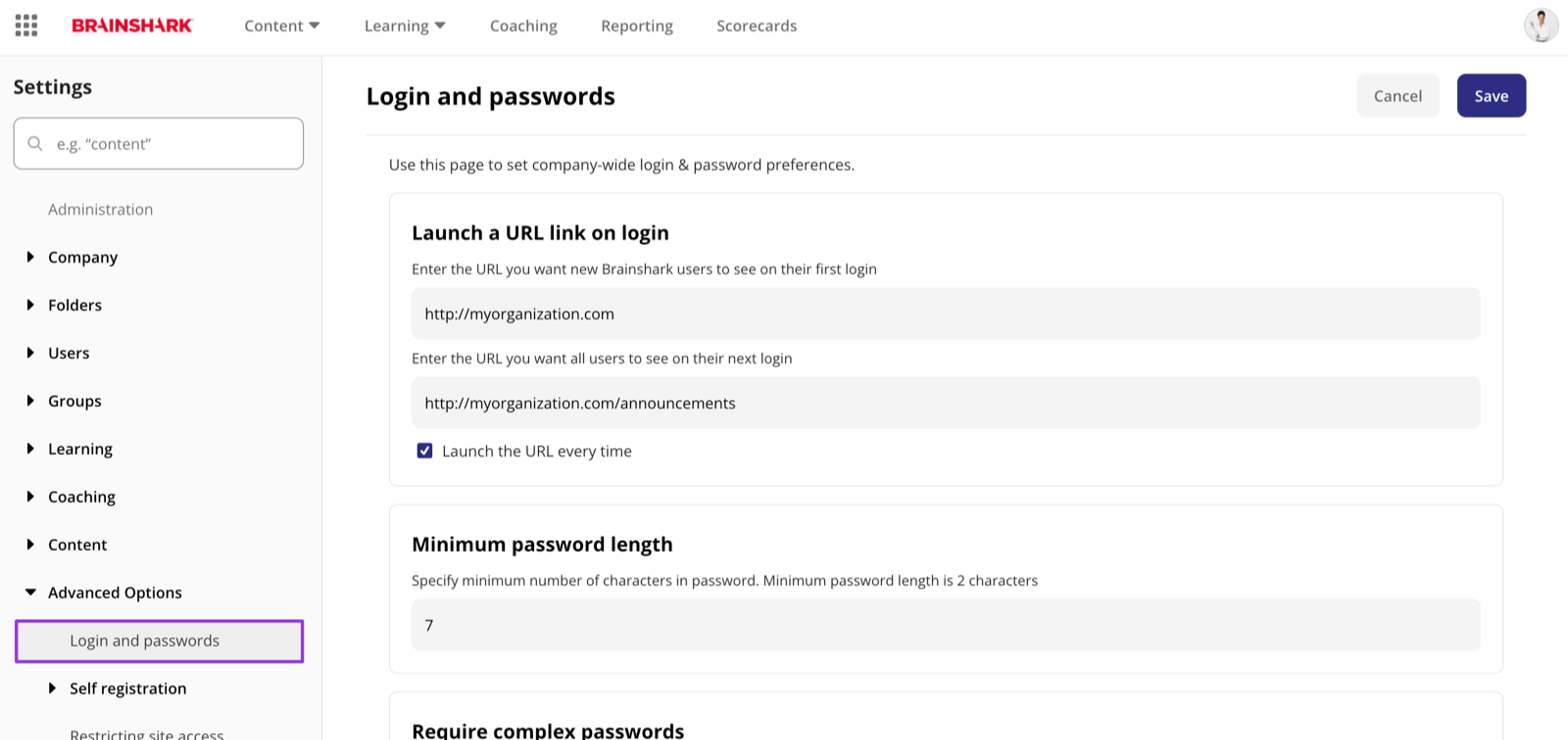Open the app launcher grid icon
Screen dimensions: 1568x740
pyautogui.click(x=26, y=25)
